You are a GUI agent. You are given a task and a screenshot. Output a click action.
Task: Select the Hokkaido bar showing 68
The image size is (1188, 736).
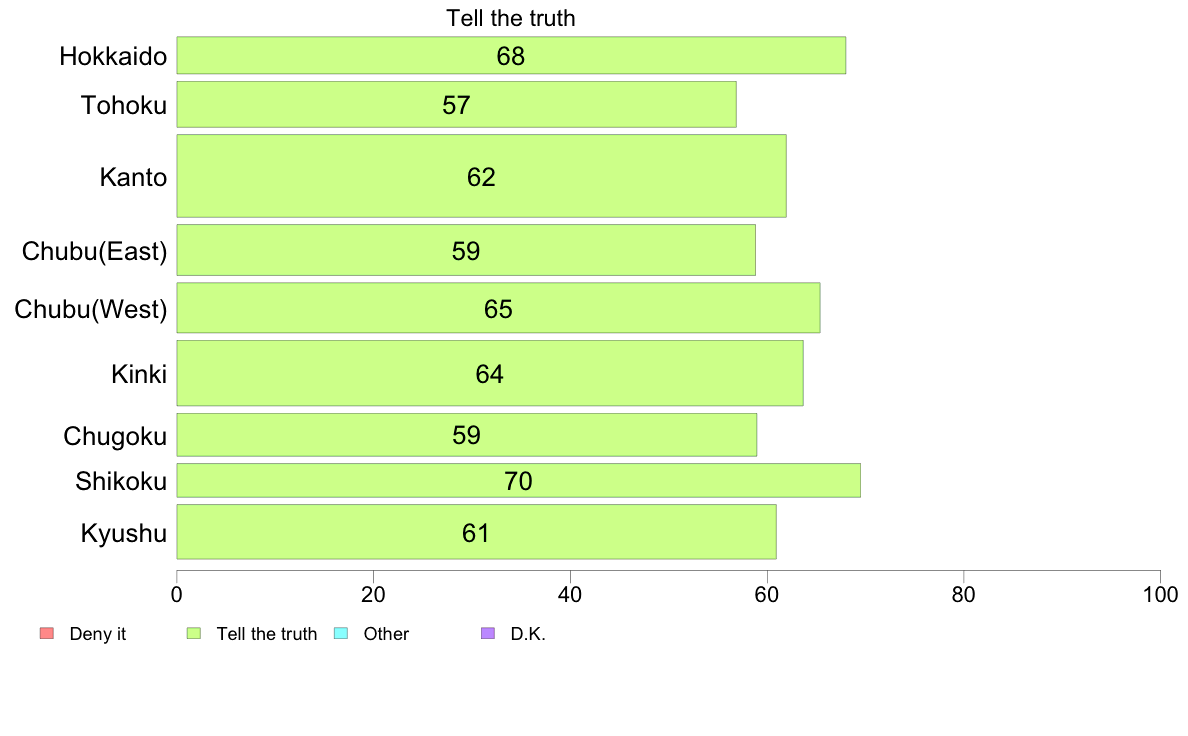511,55
